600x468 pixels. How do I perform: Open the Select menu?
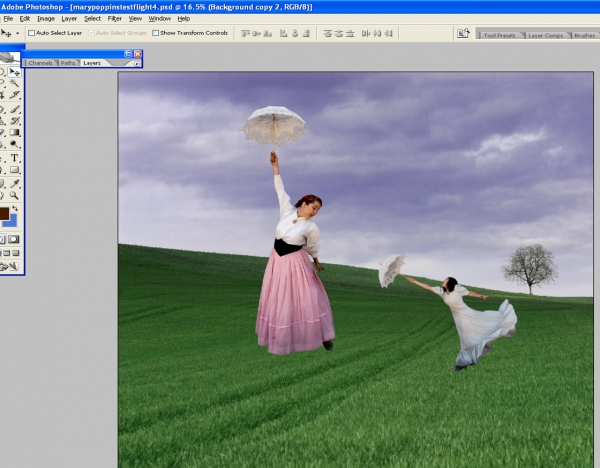[93, 19]
